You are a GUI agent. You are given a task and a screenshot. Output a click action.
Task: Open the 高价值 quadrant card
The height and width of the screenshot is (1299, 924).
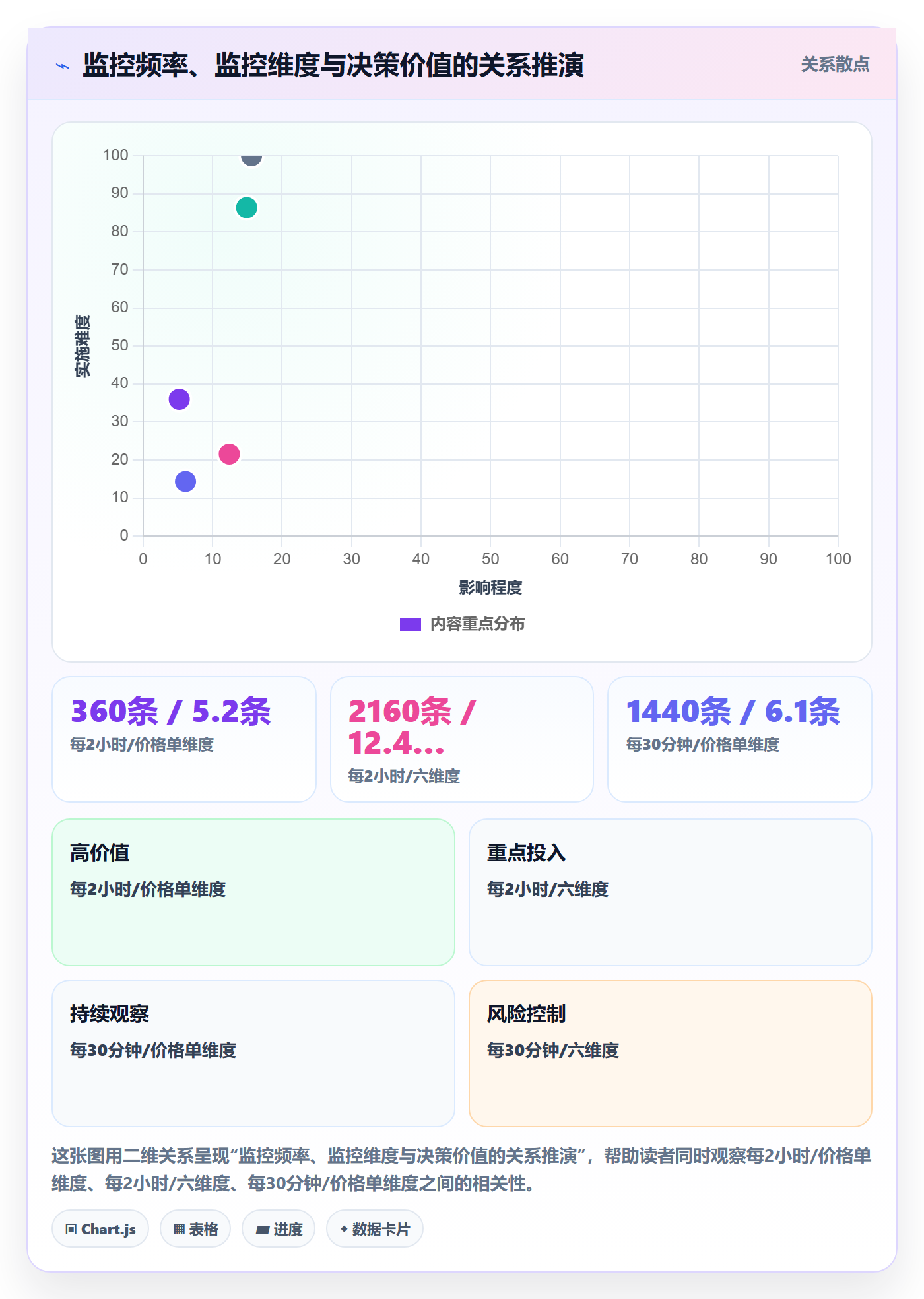(253, 892)
